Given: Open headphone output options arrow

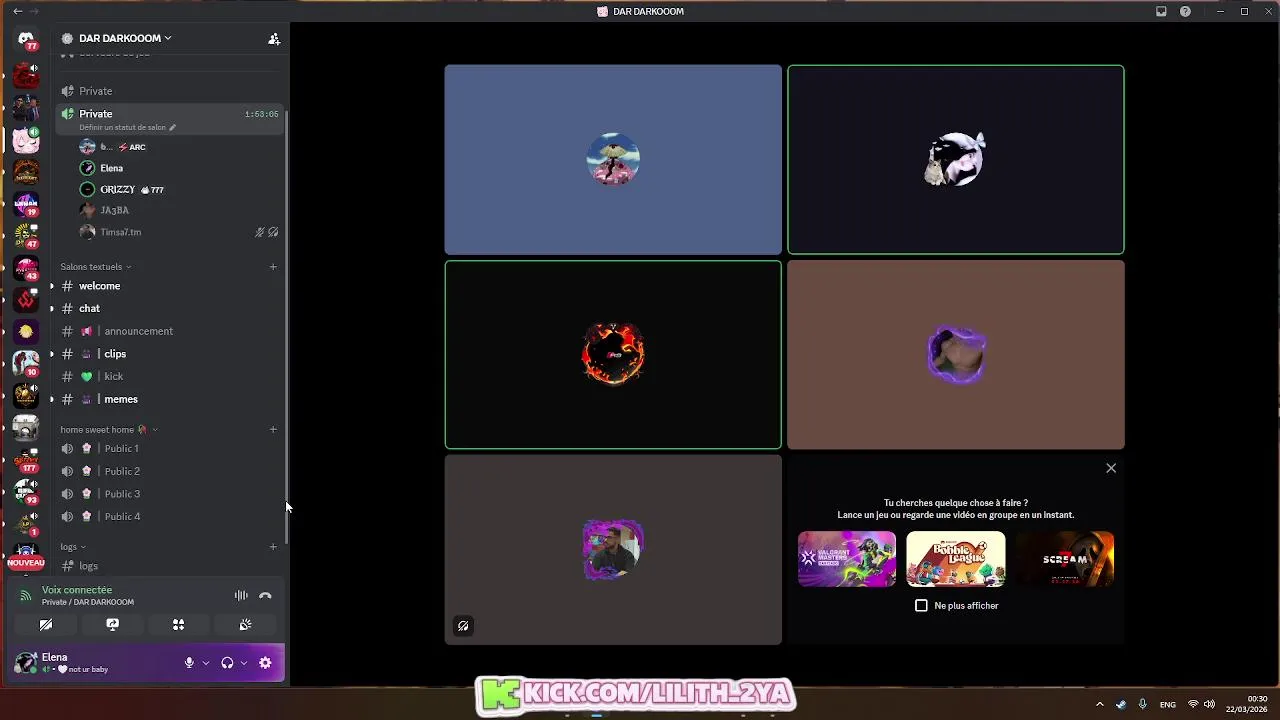Looking at the screenshot, I should [x=244, y=663].
